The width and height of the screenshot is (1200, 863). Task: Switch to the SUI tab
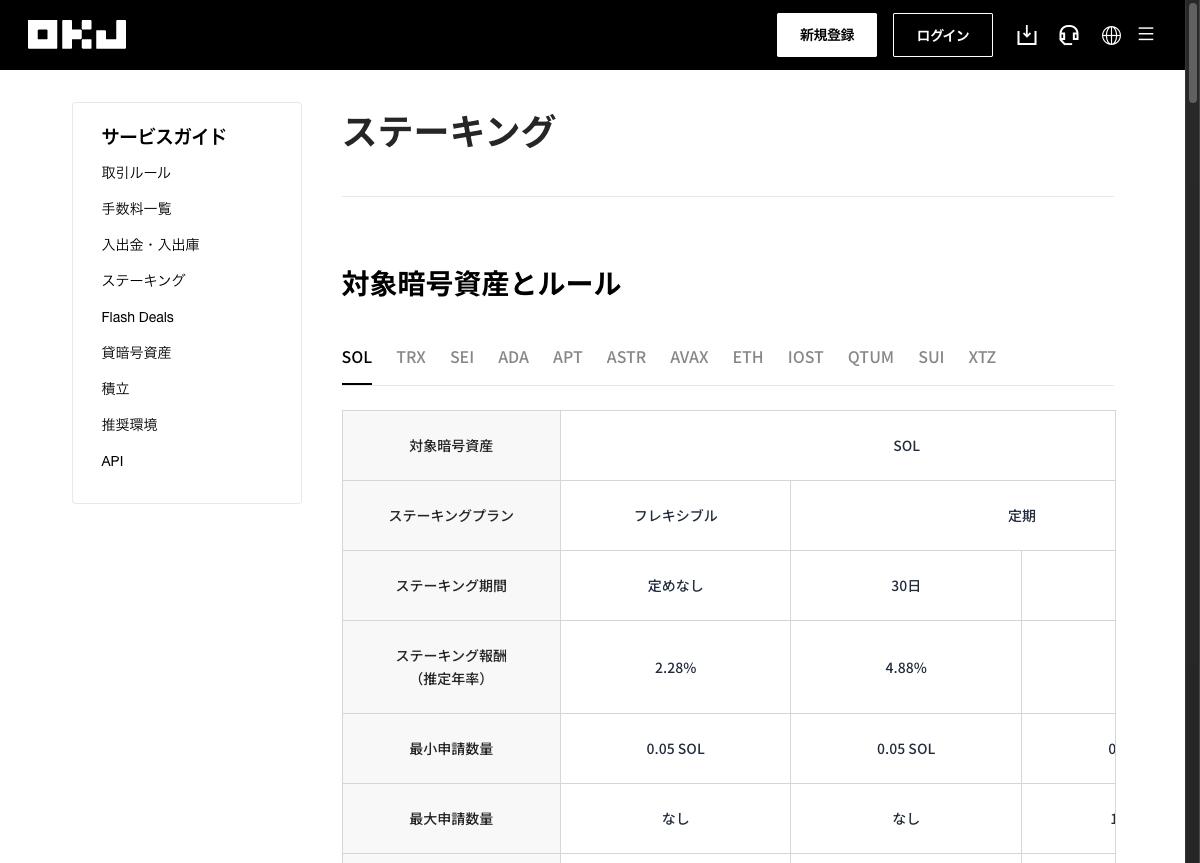[x=931, y=357]
